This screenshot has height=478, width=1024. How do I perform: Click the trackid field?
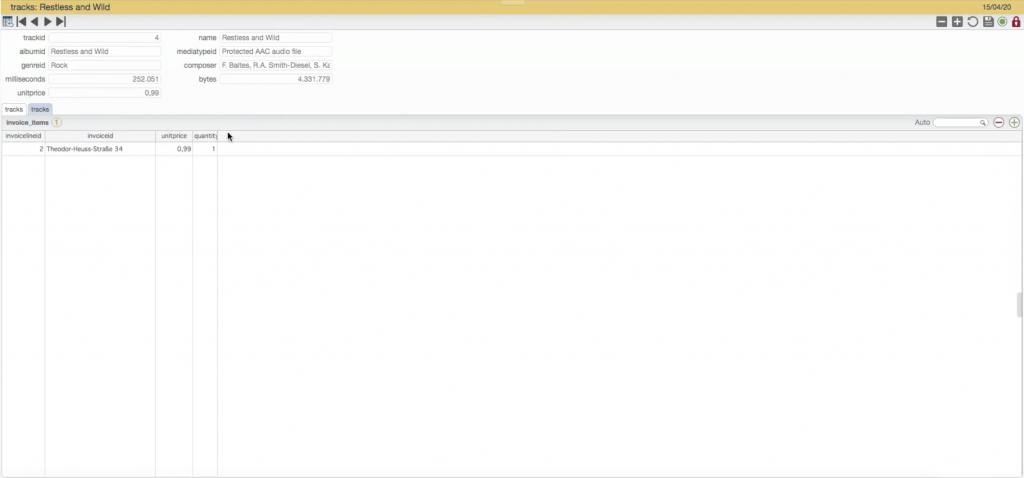click(x=104, y=38)
